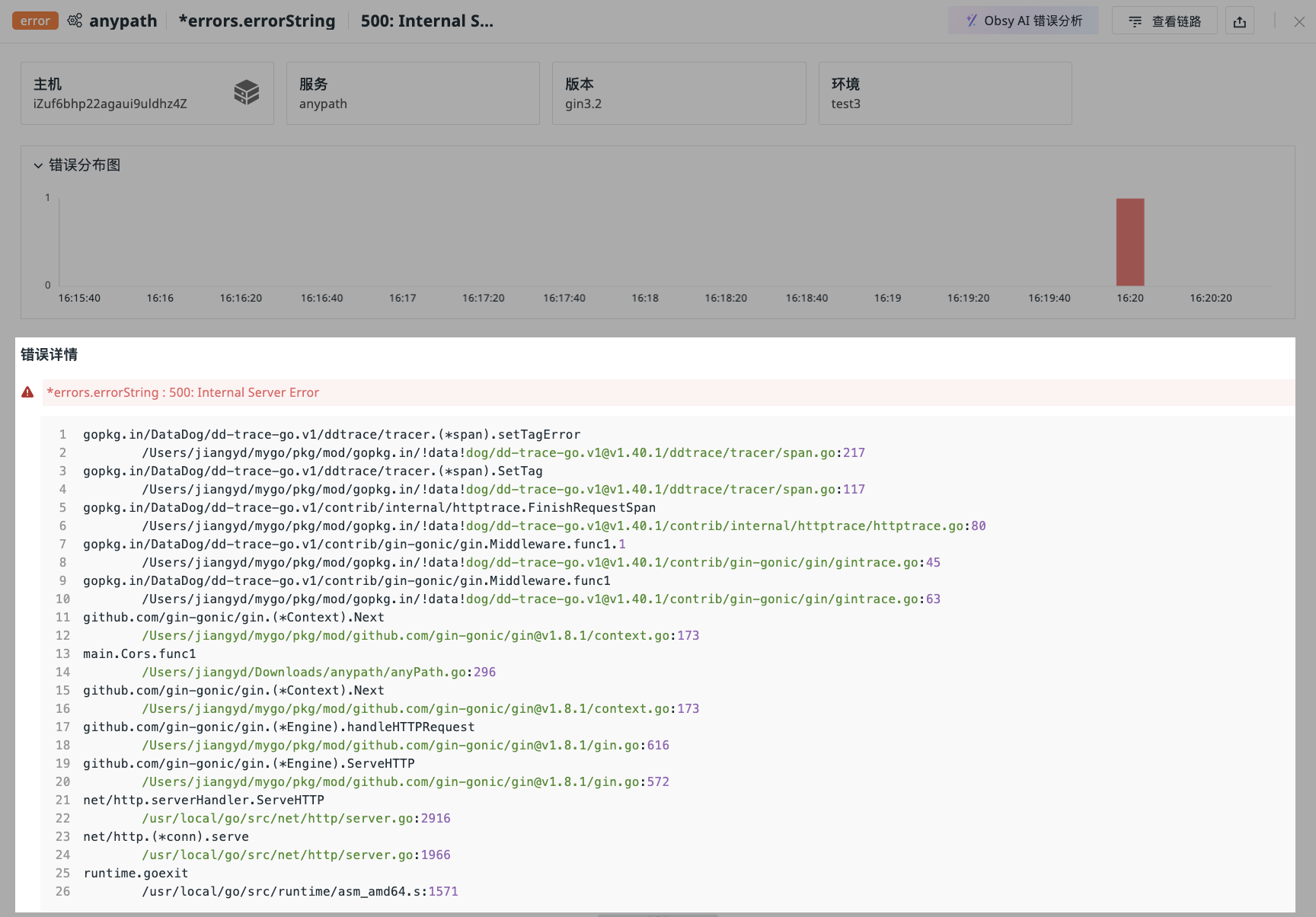
Task: Open the server.go:2916 file path
Action: 296,818
